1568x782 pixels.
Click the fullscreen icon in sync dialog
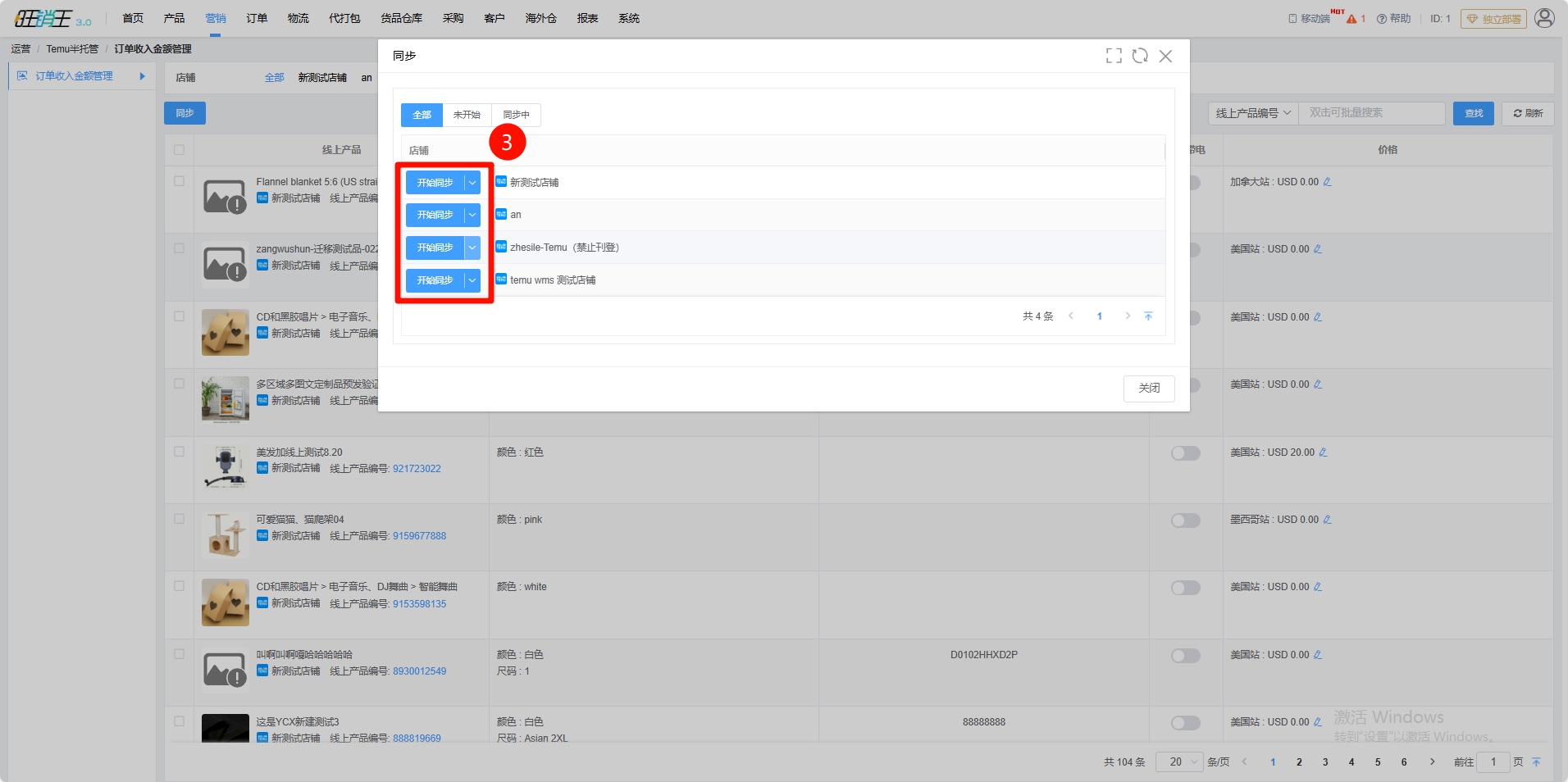point(1114,56)
